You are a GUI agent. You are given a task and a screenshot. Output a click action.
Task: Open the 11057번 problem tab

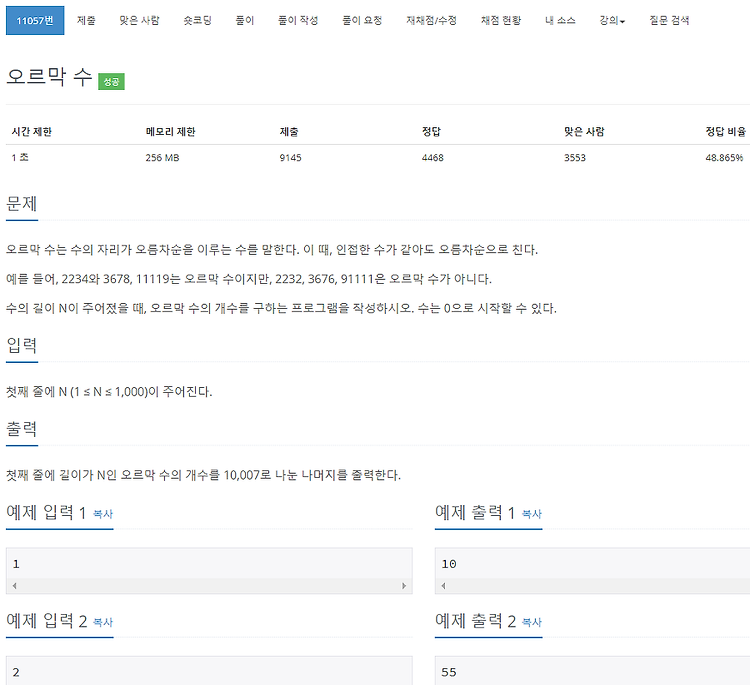(x=35, y=21)
